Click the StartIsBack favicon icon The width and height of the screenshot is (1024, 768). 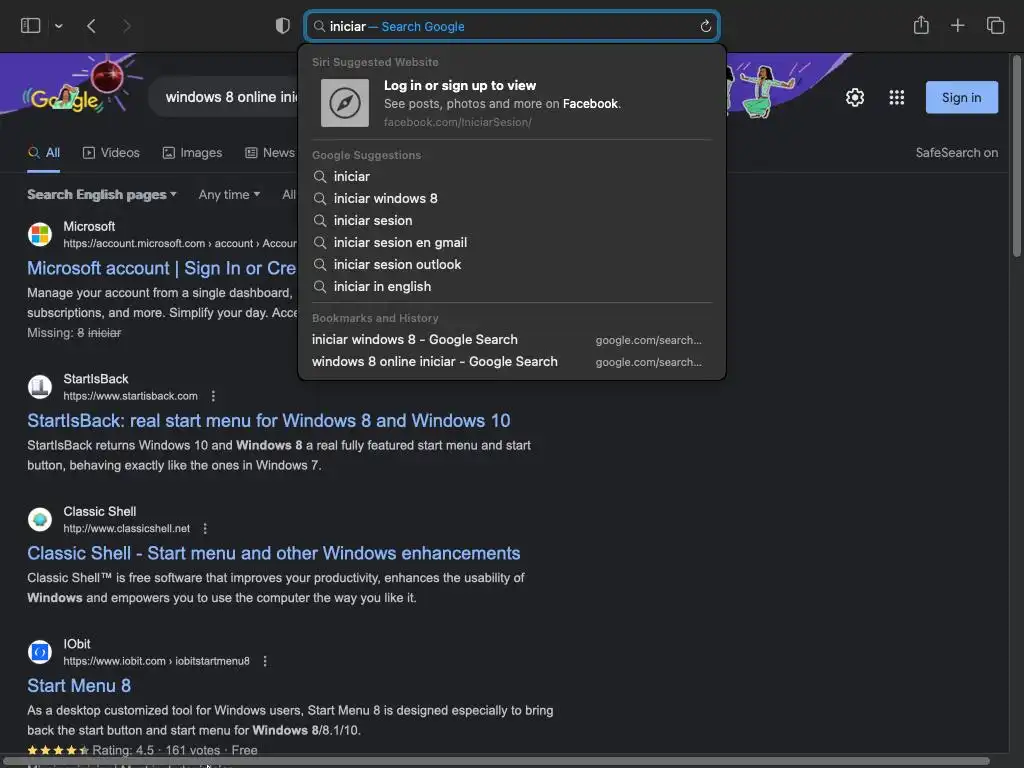point(40,387)
